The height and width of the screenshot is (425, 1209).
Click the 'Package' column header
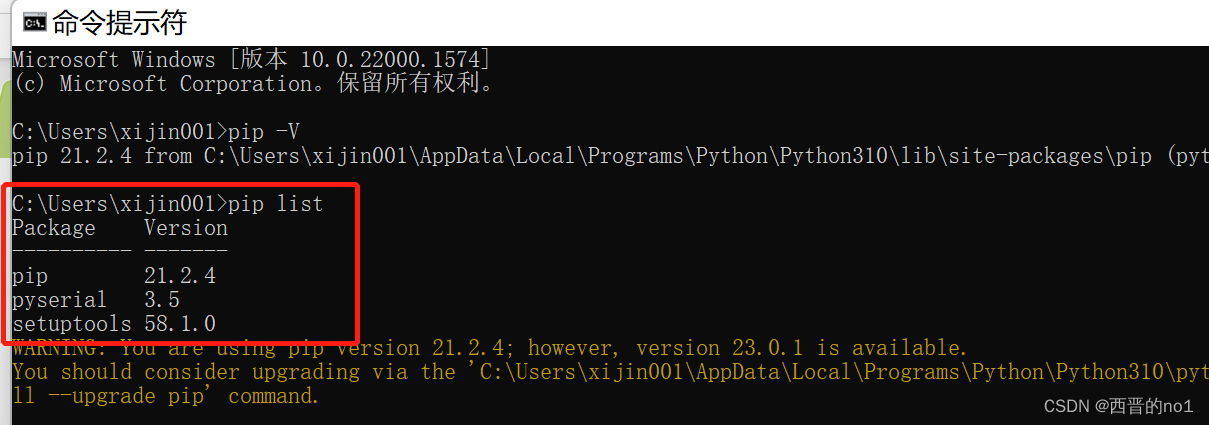[54, 228]
